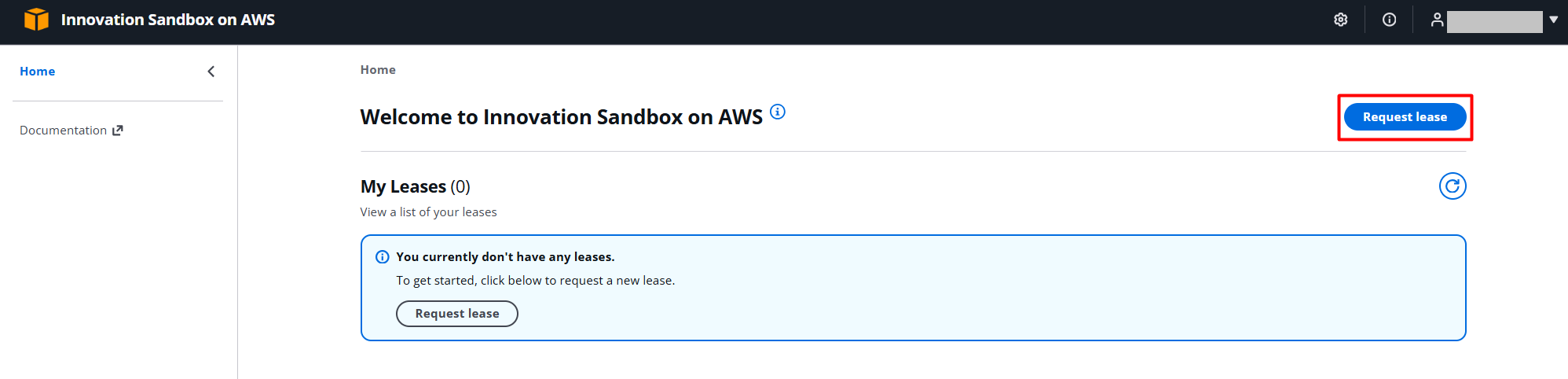1568x379 pixels.
Task: Click the greyed-out username field
Action: click(1494, 21)
